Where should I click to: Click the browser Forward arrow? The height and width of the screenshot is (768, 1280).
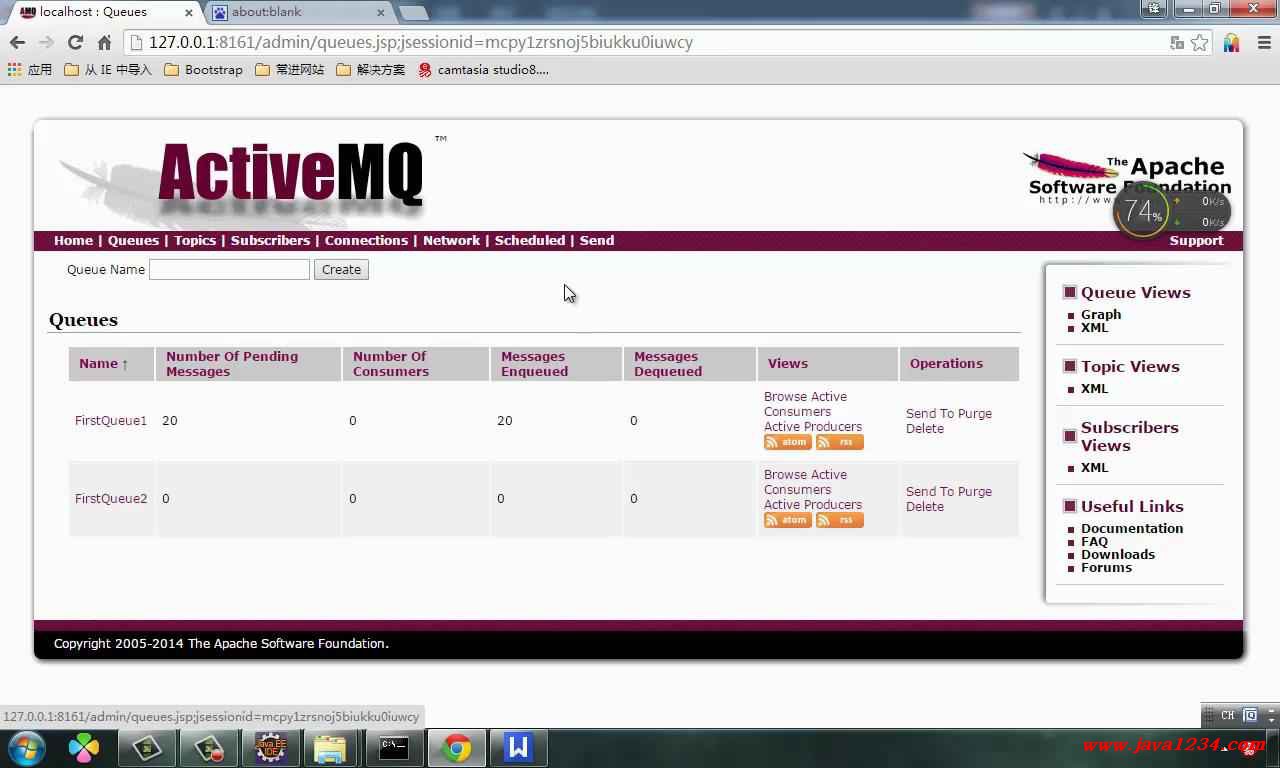click(x=46, y=42)
